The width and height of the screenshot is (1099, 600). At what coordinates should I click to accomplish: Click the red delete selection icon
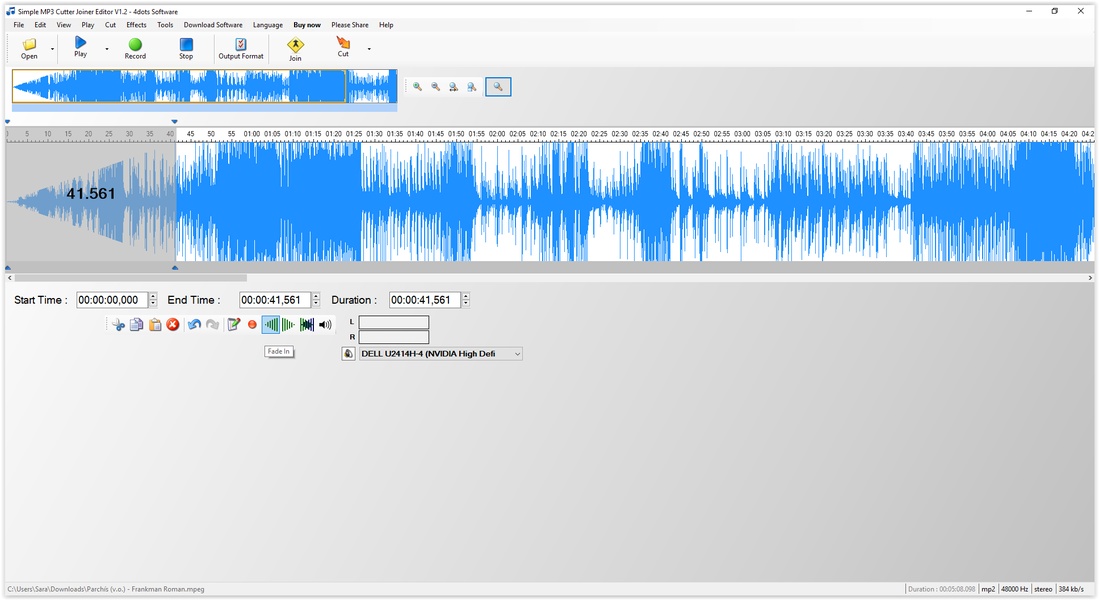(x=173, y=325)
